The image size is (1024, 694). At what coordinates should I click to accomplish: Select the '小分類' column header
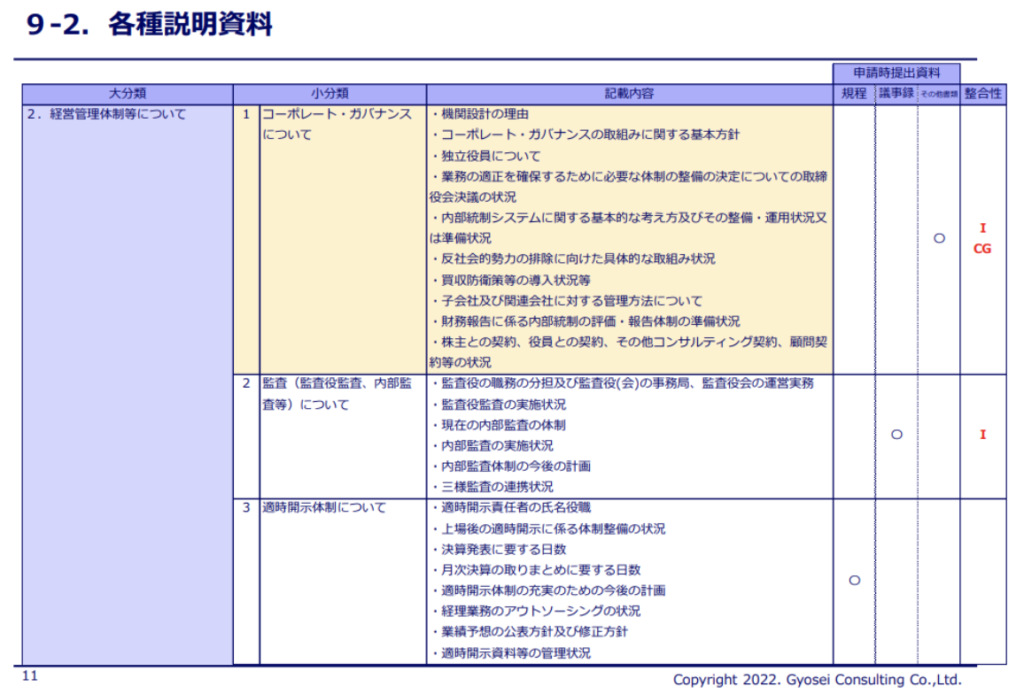coord(330,93)
